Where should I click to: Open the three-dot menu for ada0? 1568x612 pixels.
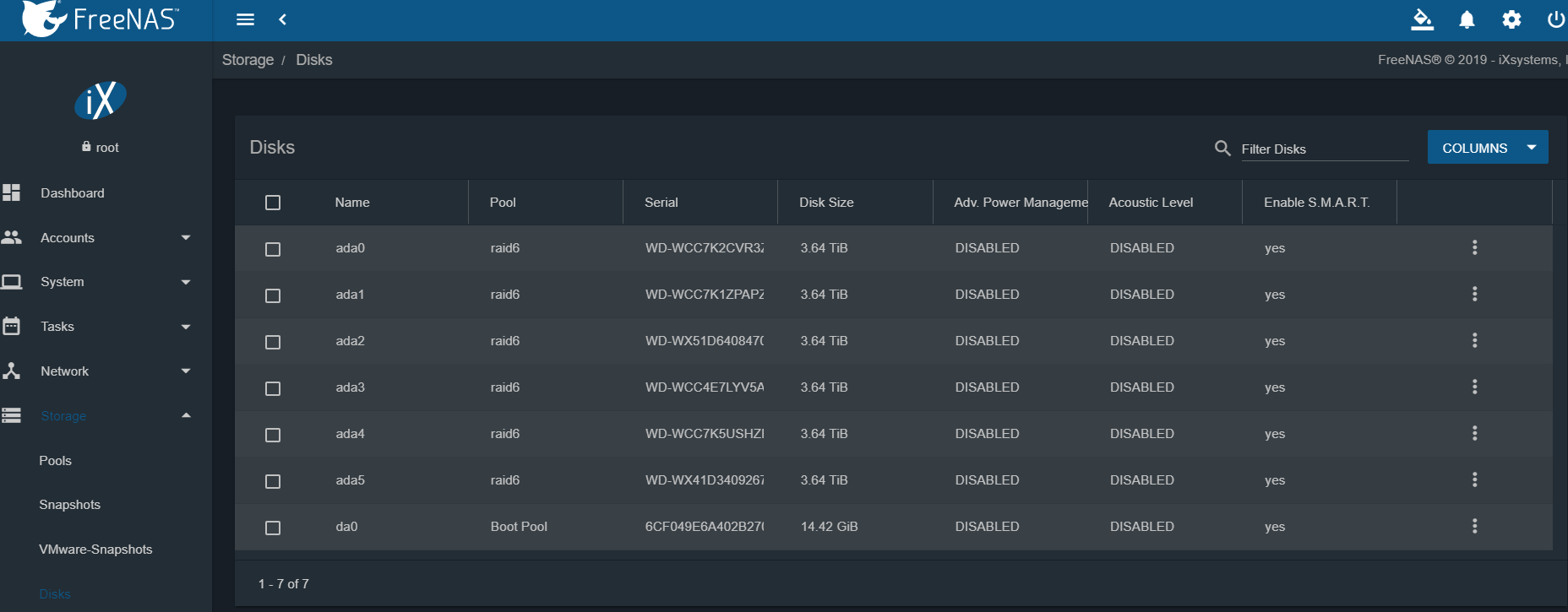click(x=1474, y=247)
